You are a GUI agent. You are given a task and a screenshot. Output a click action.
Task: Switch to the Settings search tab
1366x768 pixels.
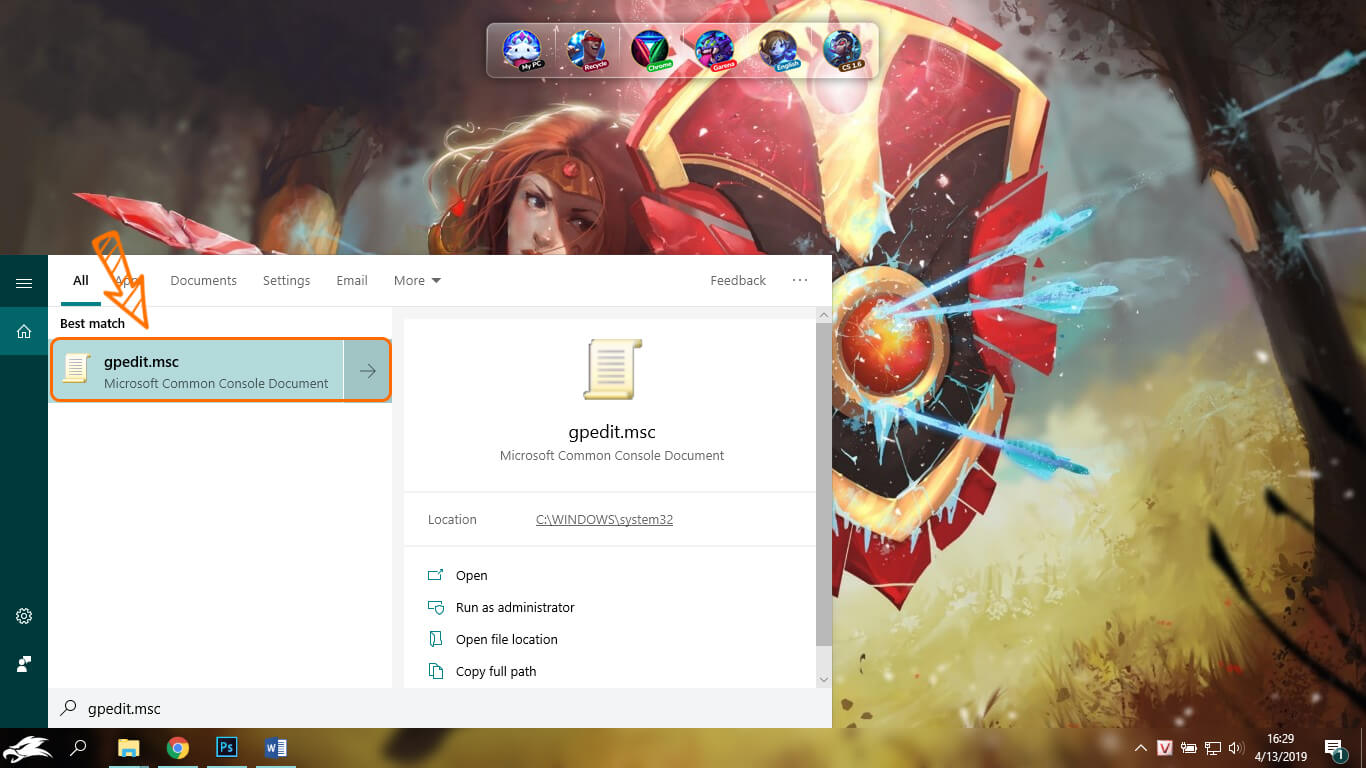286,281
